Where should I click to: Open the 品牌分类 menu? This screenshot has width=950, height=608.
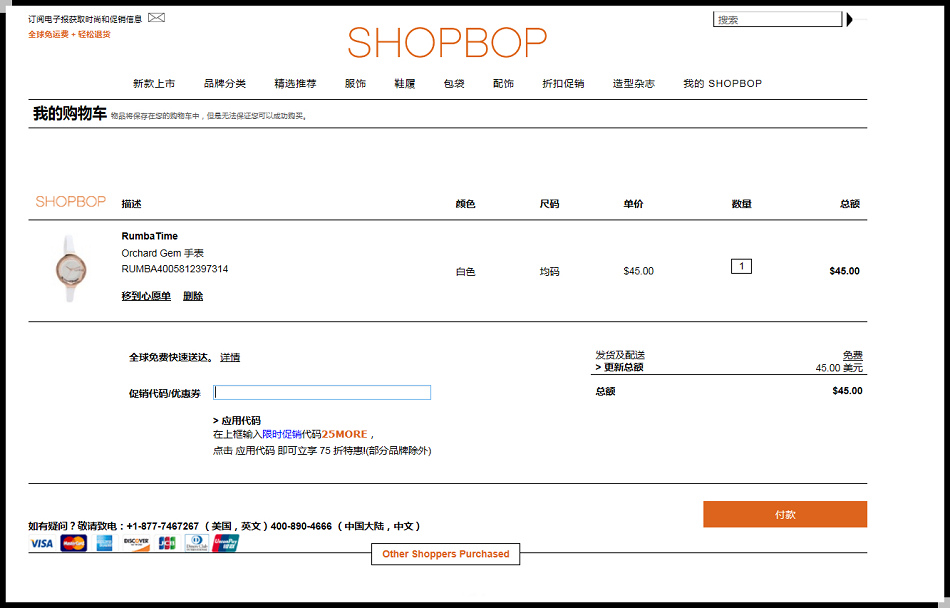click(225, 84)
